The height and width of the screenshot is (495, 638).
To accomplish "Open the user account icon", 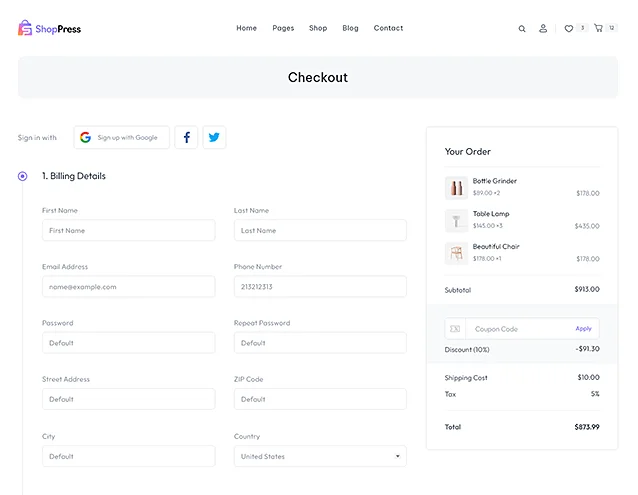I will coord(543,28).
